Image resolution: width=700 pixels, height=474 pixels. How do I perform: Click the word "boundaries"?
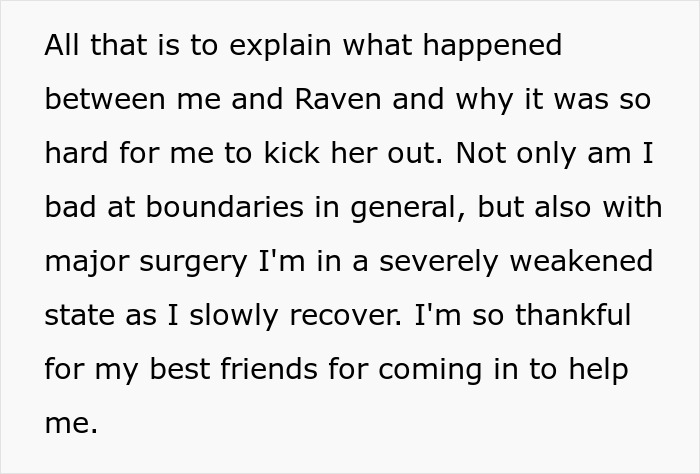coord(211,207)
